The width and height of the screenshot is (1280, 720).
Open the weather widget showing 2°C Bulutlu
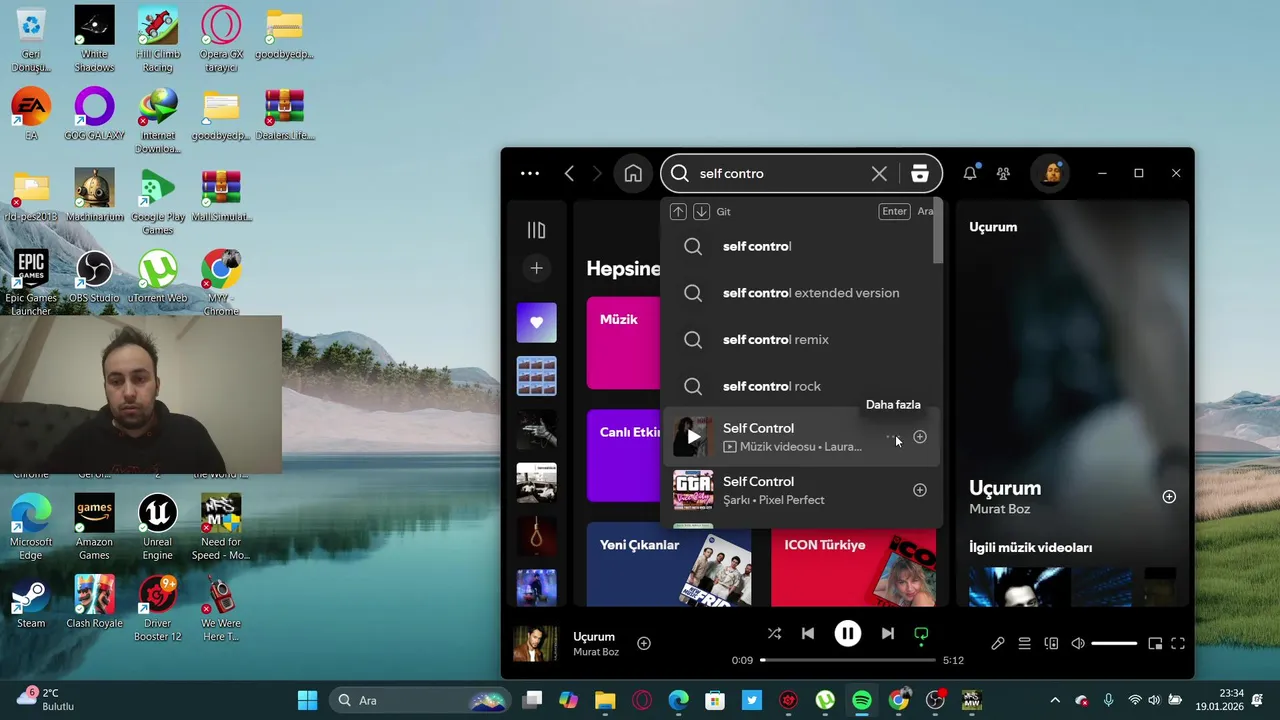click(x=45, y=699)
